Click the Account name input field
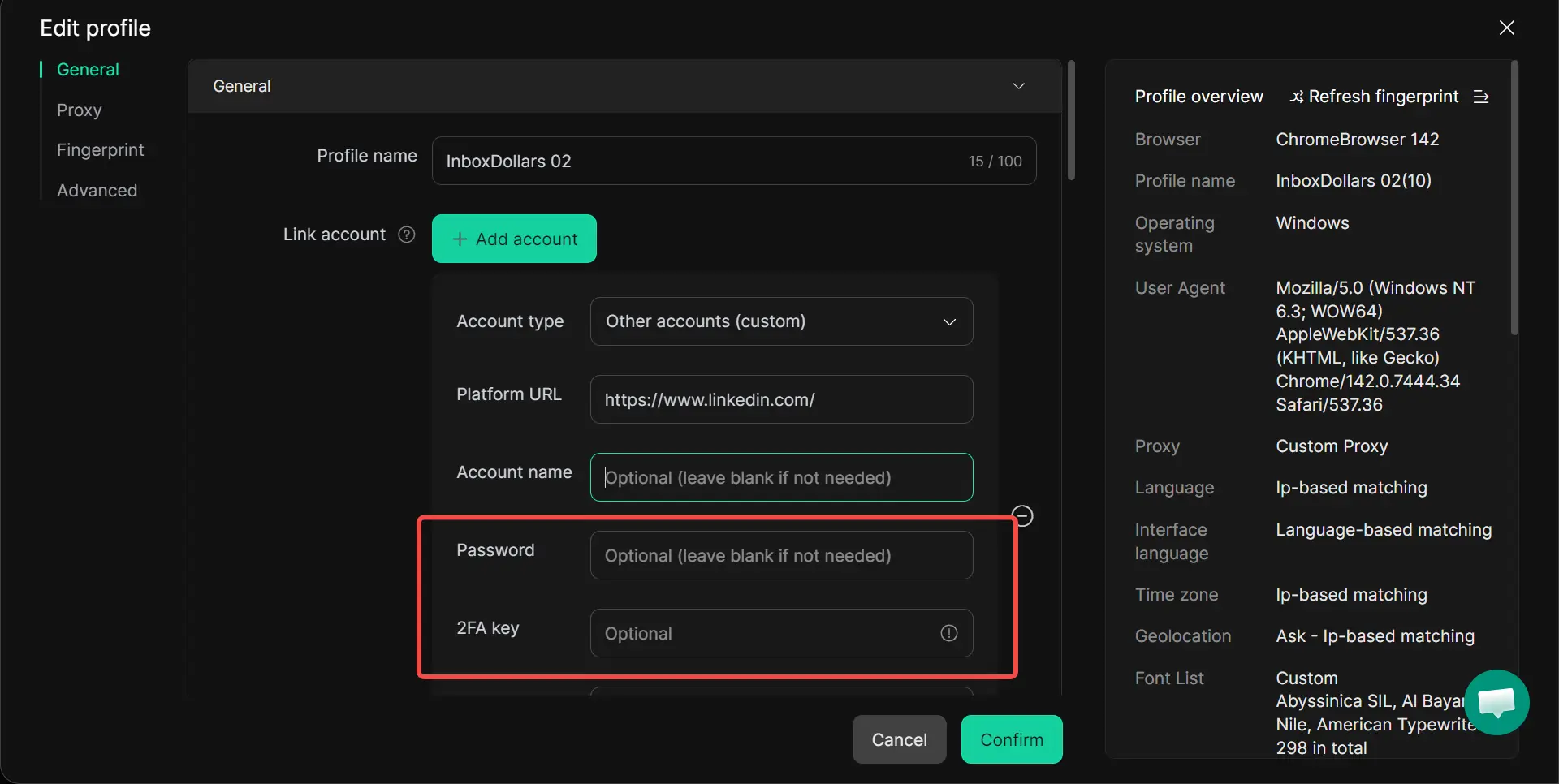 point(780,477)
